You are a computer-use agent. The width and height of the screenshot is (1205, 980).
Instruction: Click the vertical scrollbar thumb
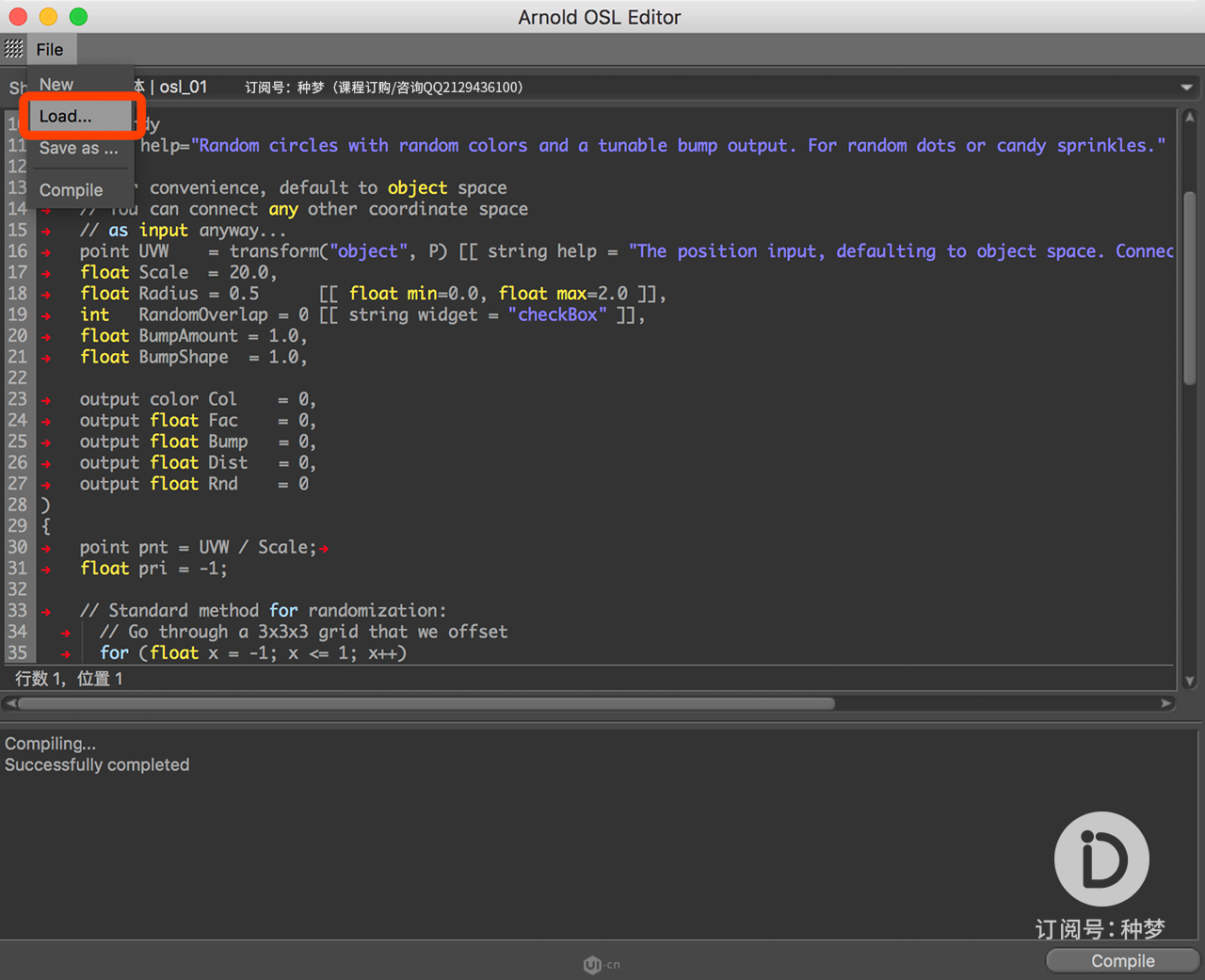(x=1190, y=287)
